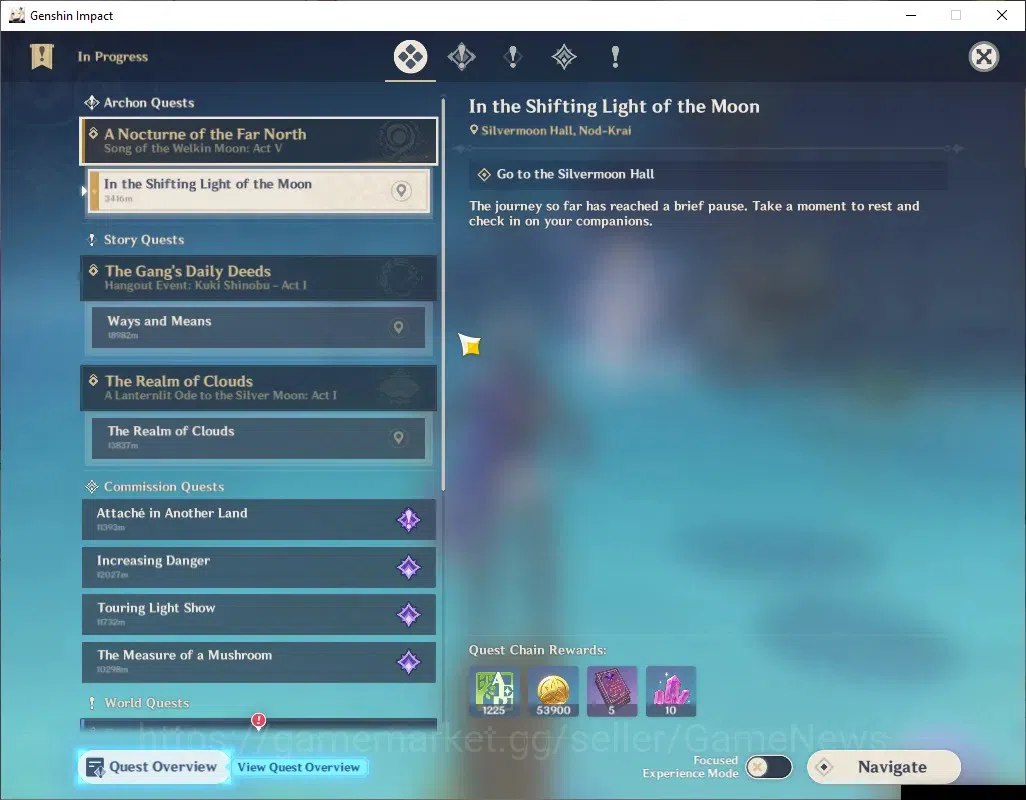Select In the Shifting Light of the Moon
Viewport: 1026px width, 800px height.
click(x=259, y=190)
